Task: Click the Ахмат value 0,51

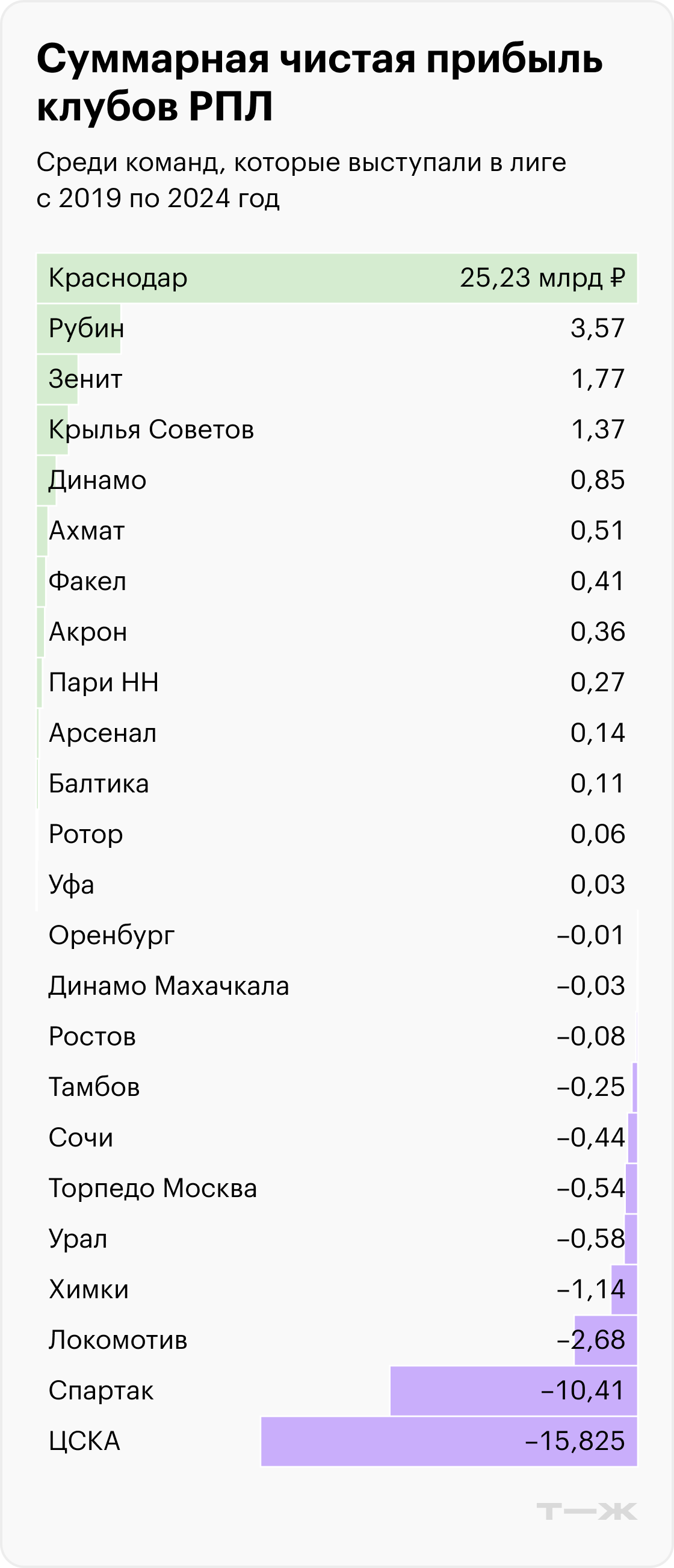Action: click(x=598, y=530)
